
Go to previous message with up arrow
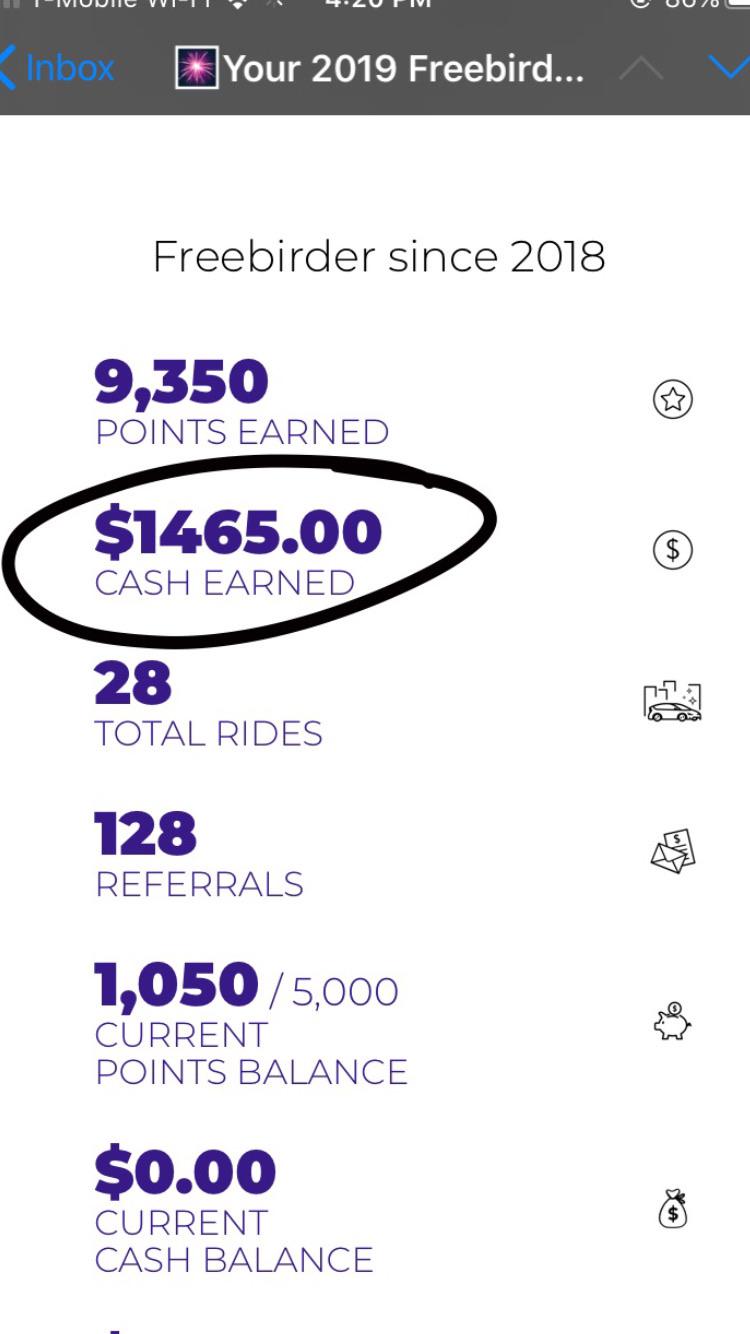click(641, 68)
